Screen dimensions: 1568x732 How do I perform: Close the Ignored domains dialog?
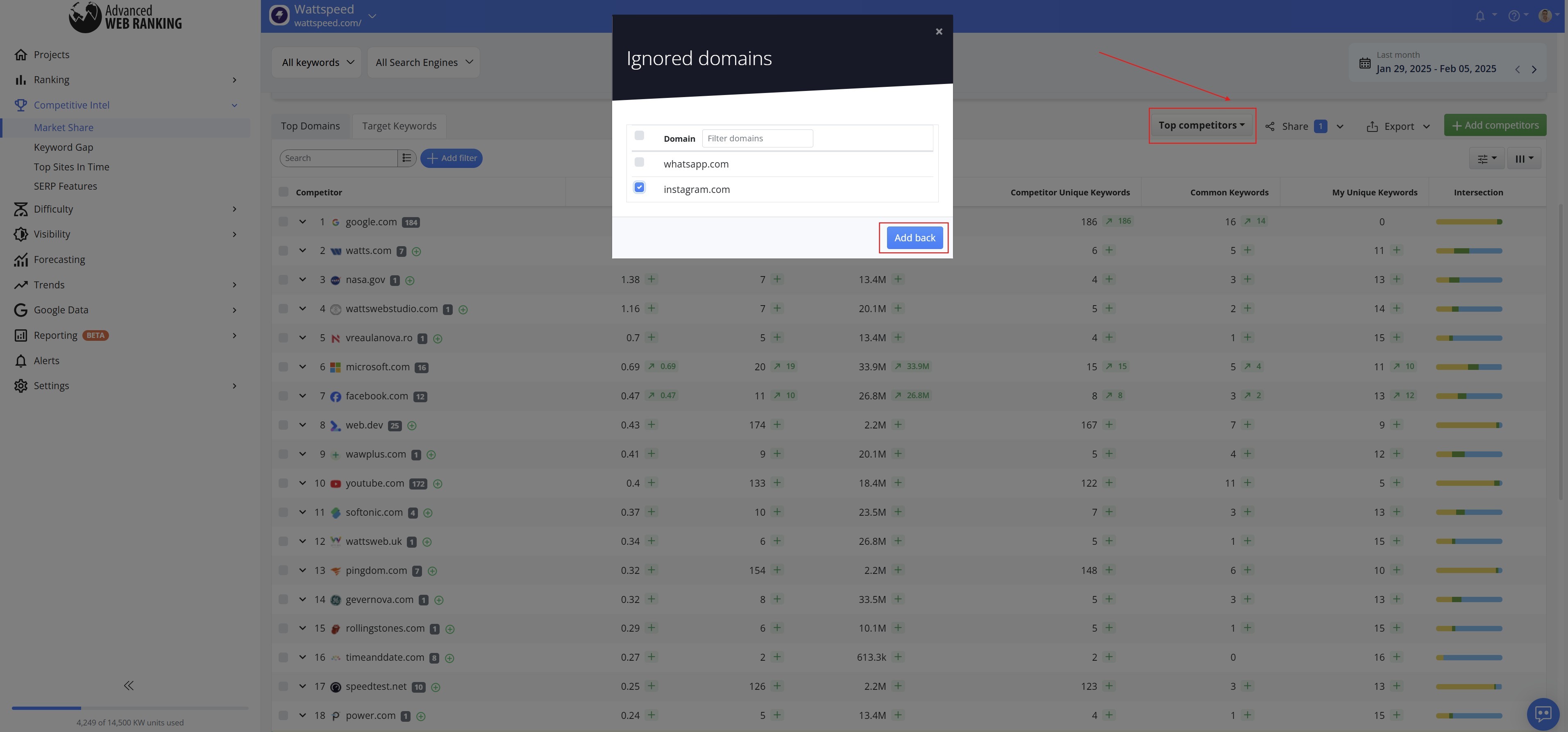[939, 32]
